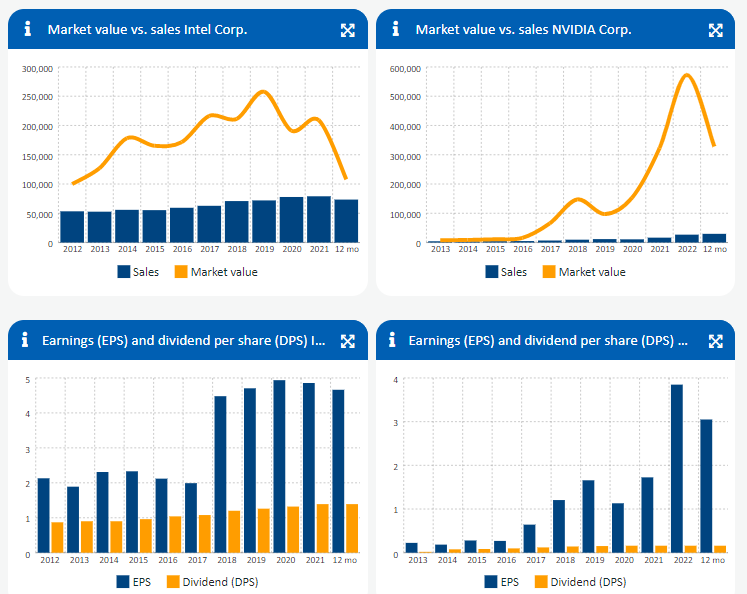The width and height of the screenshot is (747, 594).
Task: Click the NVIDIA 12 mo EPS bar
Action: (x=706, y=486)
